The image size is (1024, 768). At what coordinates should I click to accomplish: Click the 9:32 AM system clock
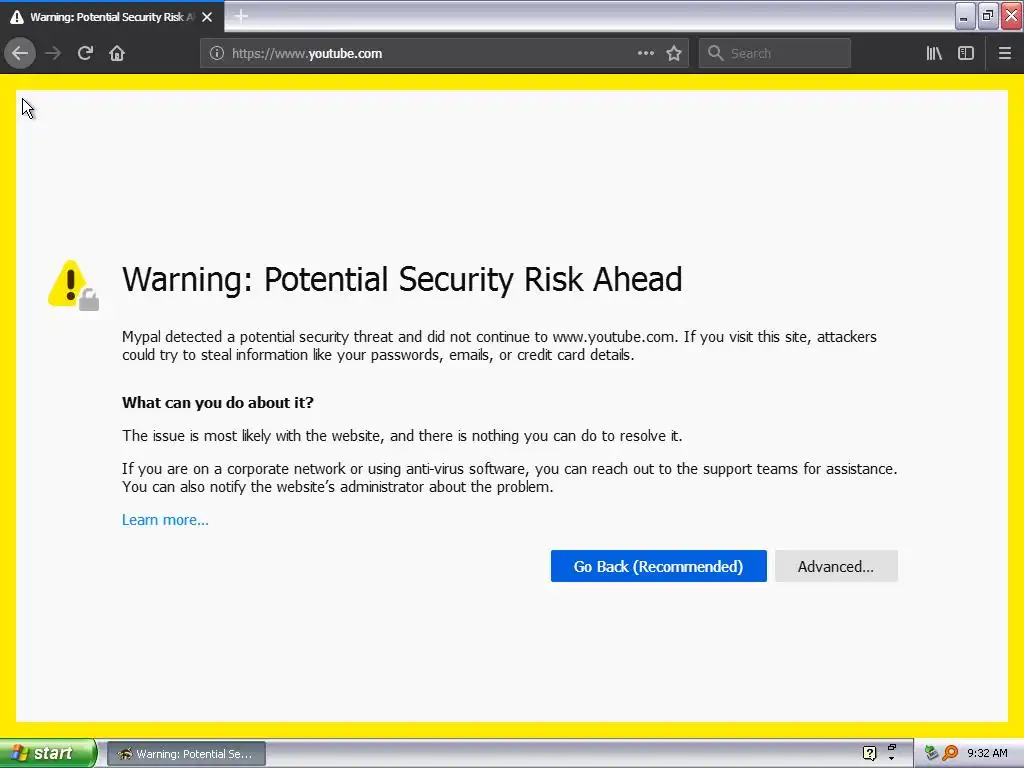(x=987, y=754)
